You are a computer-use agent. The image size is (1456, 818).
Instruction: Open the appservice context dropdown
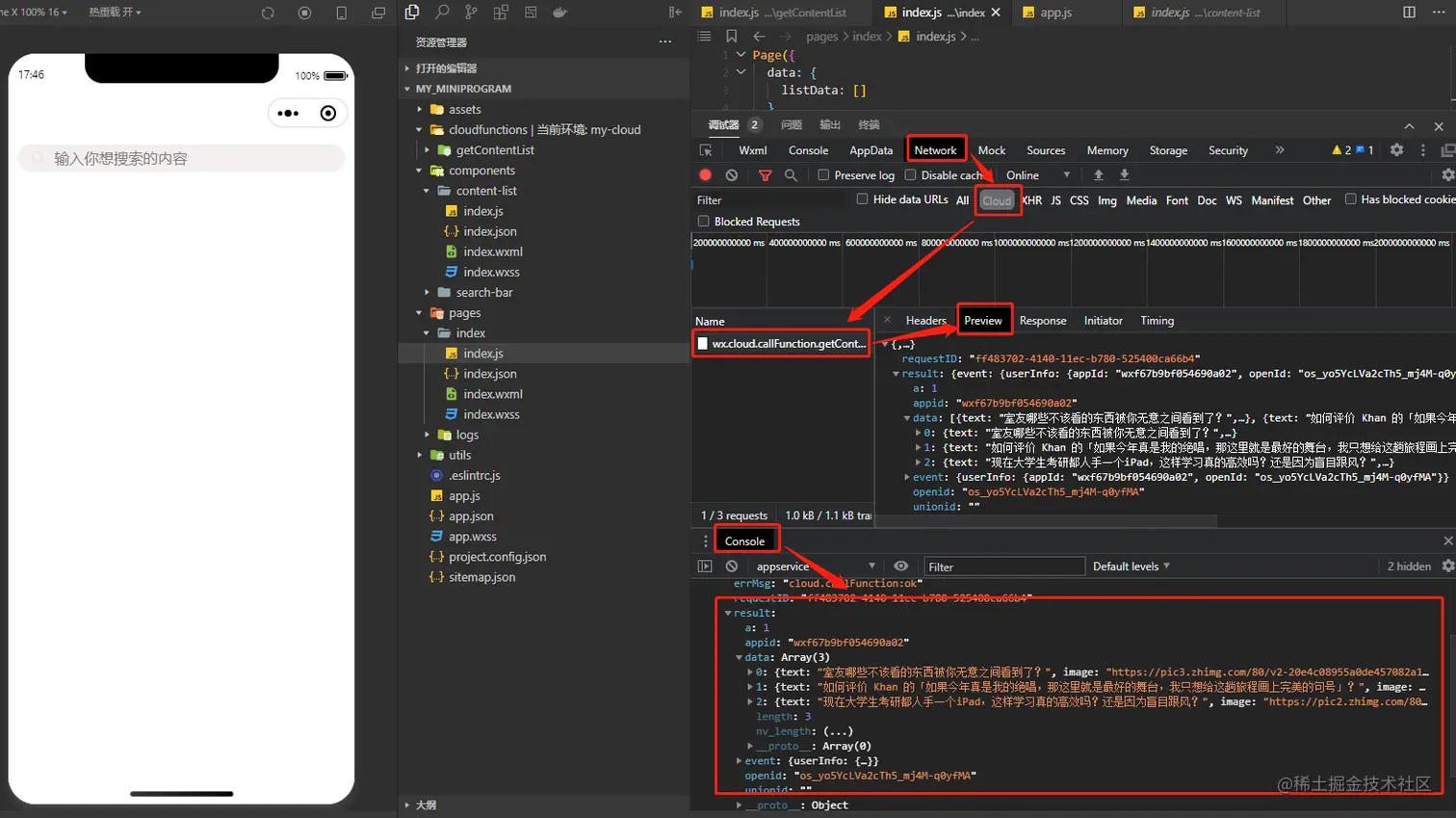pos(815,567)
